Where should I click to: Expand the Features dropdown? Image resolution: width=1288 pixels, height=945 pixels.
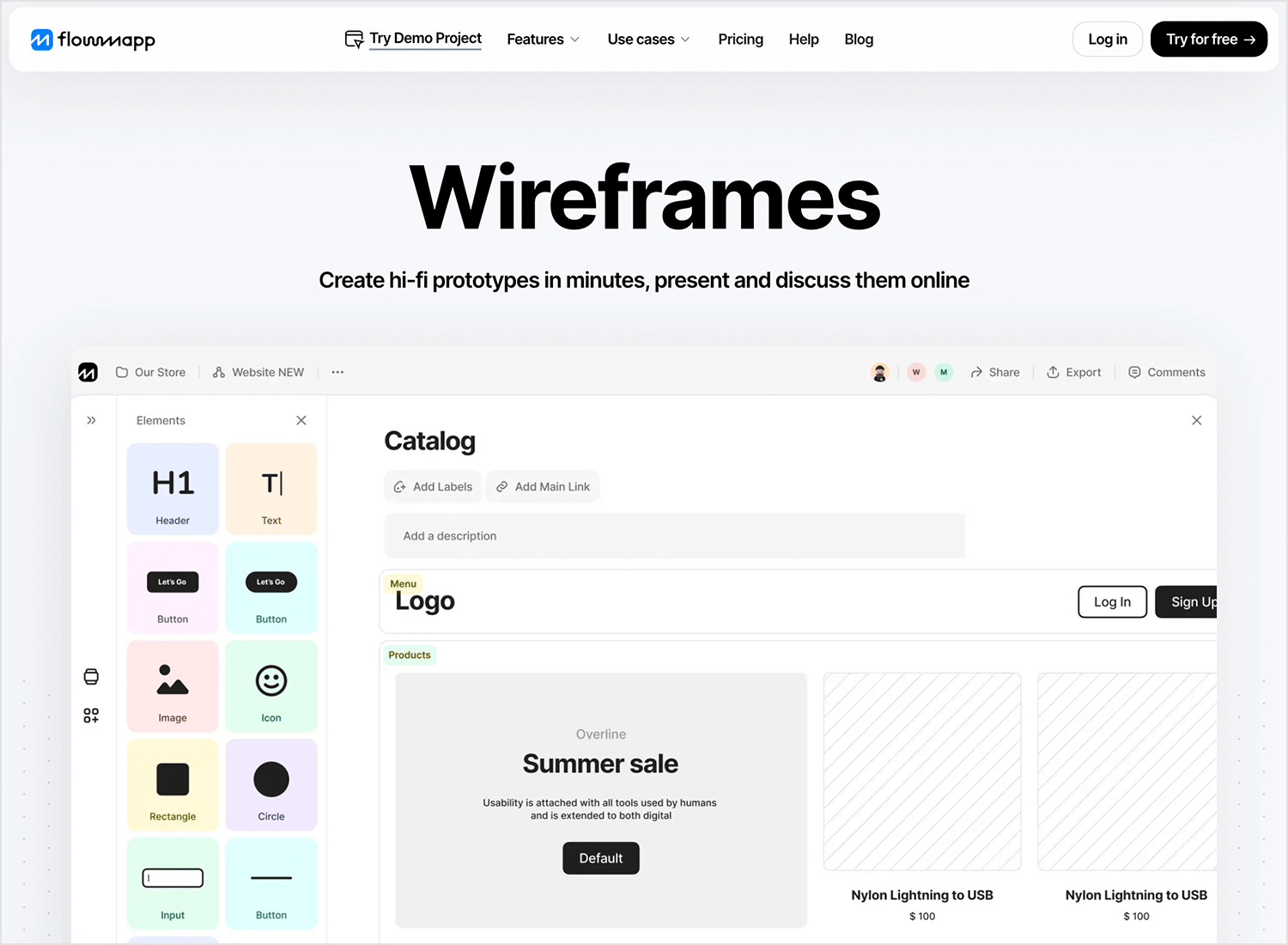[x=544, y=40]
